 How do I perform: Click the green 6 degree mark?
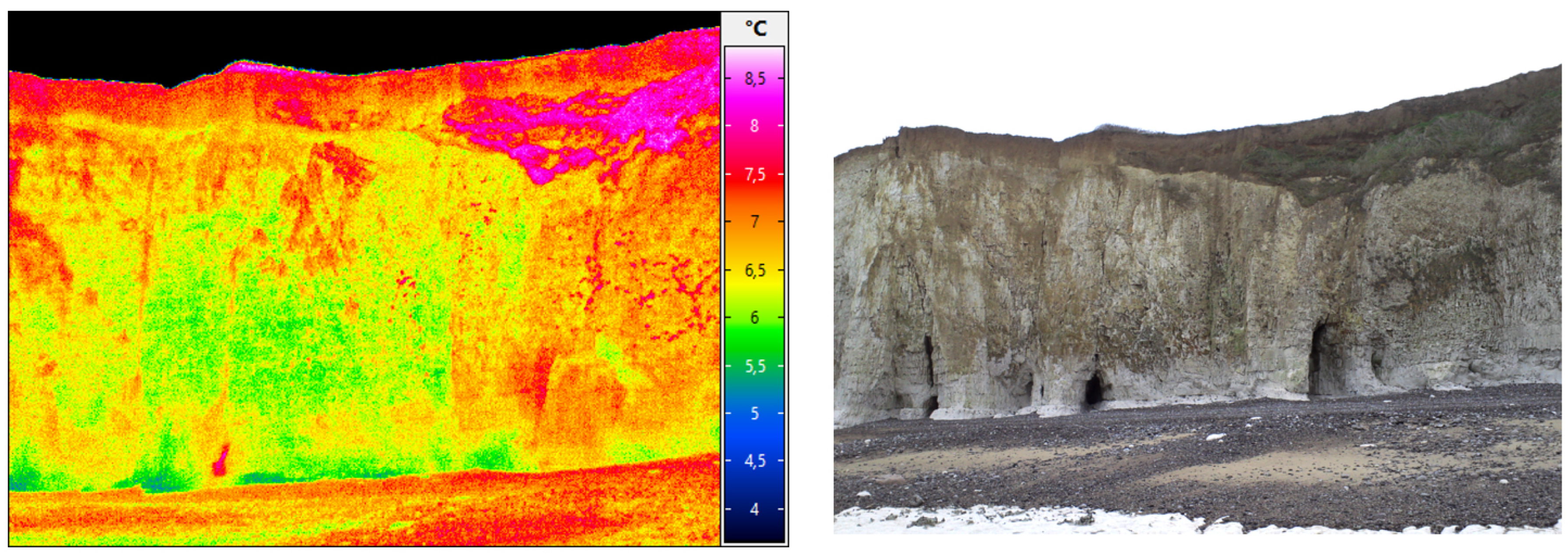[x=755, y=317]
